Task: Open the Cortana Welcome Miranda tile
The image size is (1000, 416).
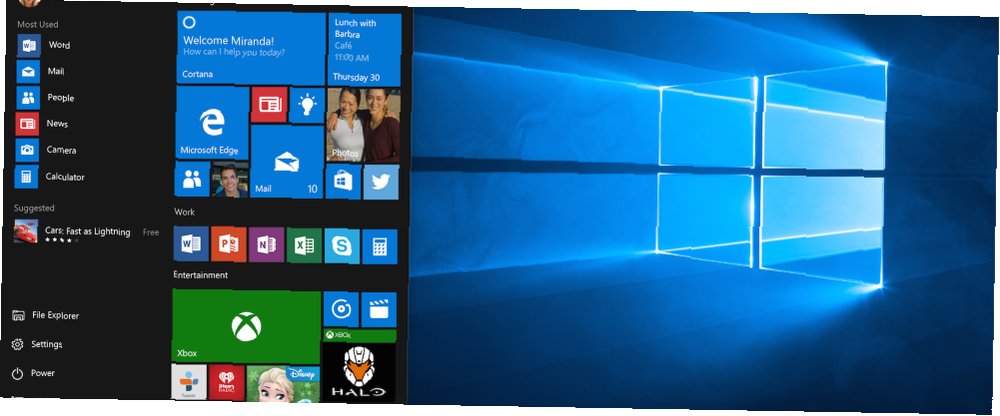Action: click(251, 48)
